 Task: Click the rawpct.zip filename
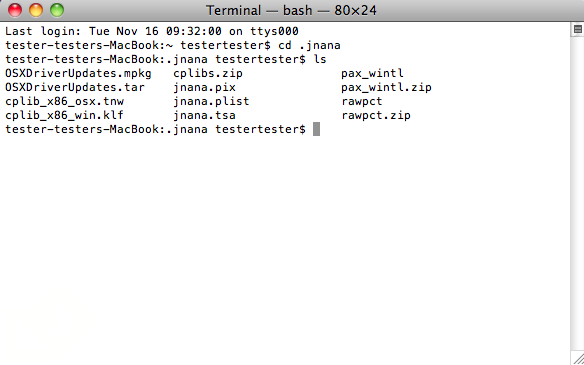point(376,115)
